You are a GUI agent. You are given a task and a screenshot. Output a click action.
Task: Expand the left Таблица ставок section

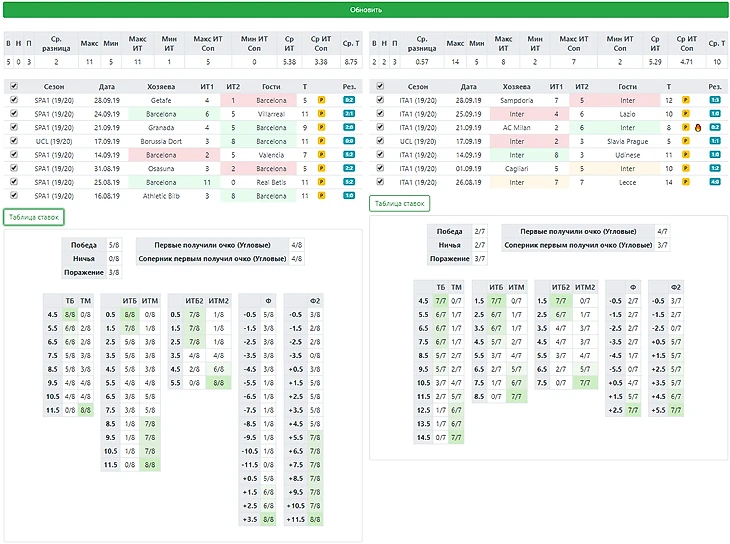coord(33,217)
